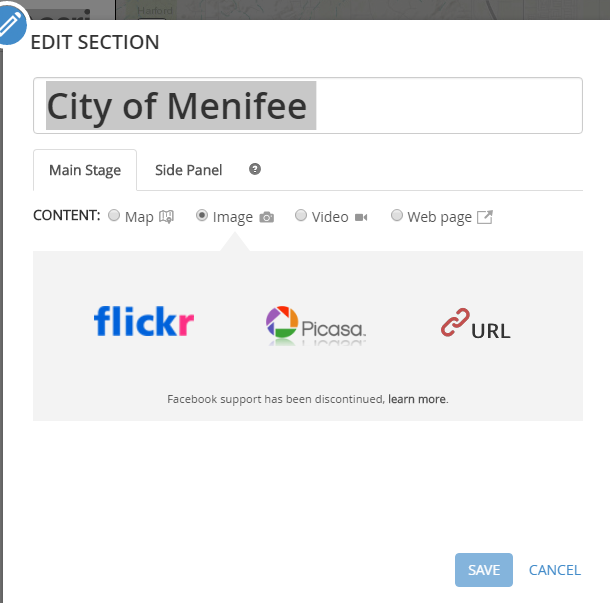
Task: Click the video camera icon
Action: tap(361, 217)
